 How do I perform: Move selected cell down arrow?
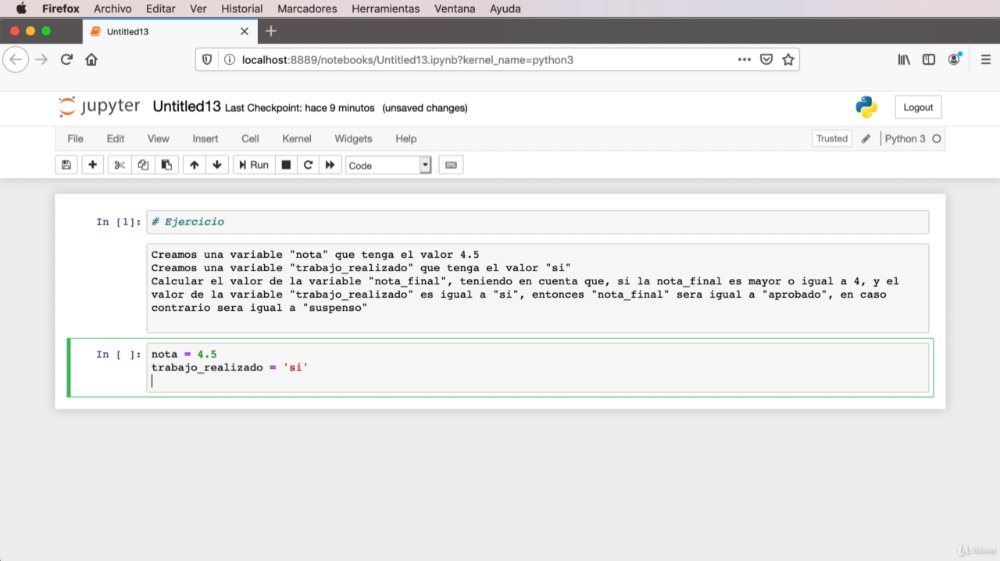[x=217, y=165]
